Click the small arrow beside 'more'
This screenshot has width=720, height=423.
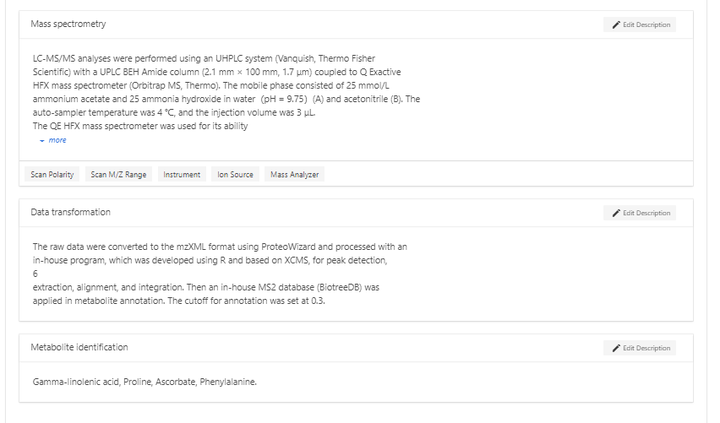click(x=42, y=141)
